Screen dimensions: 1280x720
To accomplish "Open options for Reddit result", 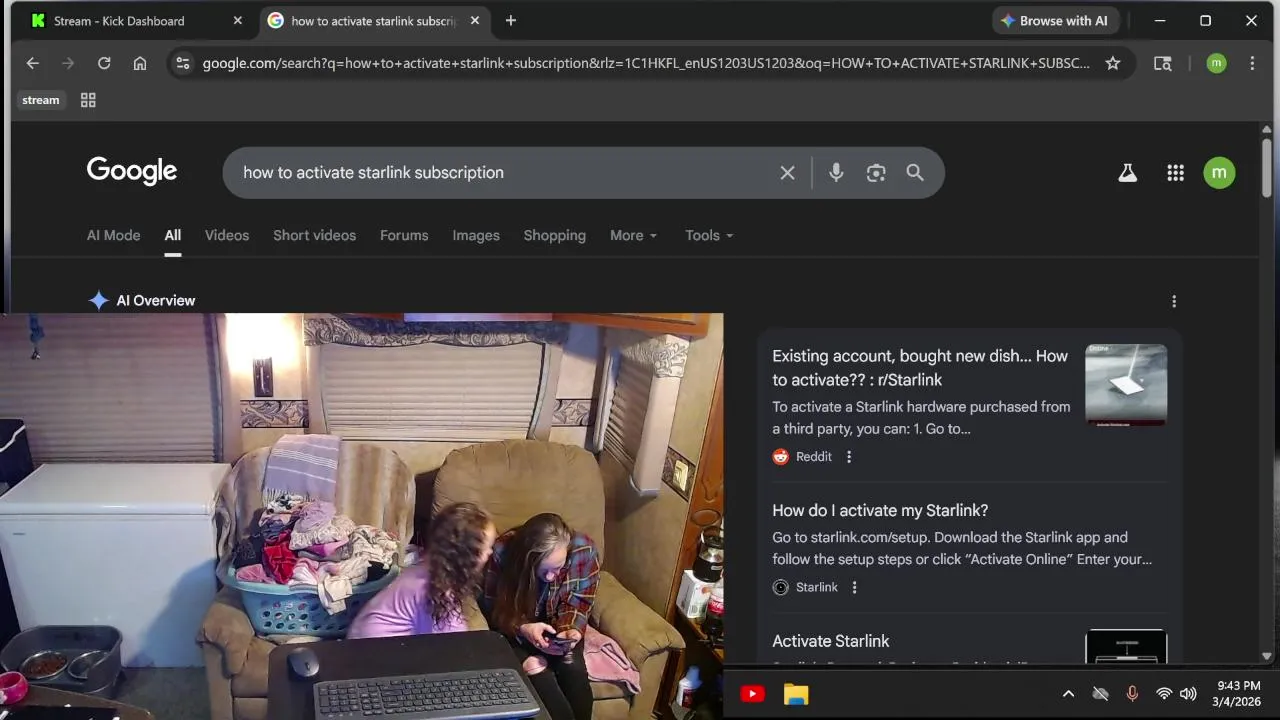I will [x=849, y=457].
